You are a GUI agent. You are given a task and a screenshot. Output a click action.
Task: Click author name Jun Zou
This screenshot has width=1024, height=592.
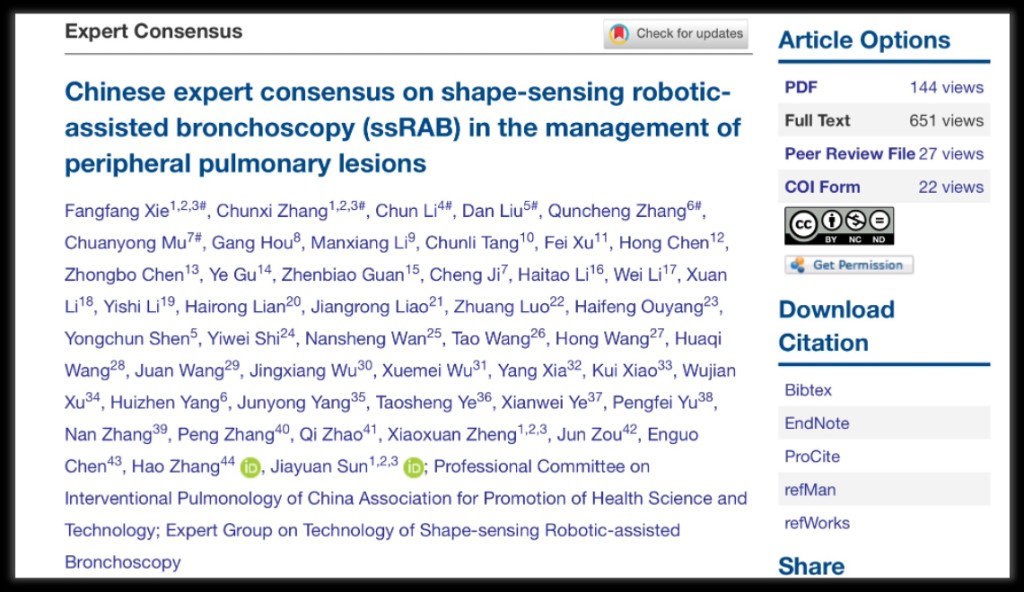589,435
